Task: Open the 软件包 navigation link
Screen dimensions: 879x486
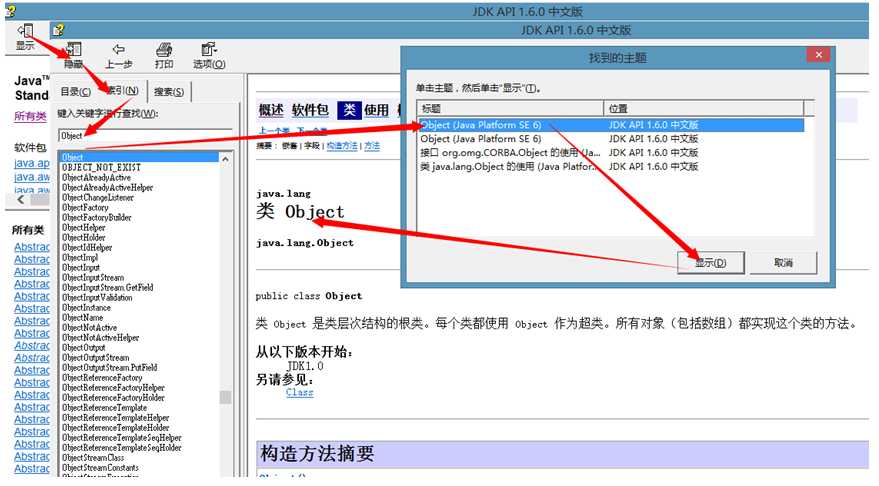Action: click(310, 110)
